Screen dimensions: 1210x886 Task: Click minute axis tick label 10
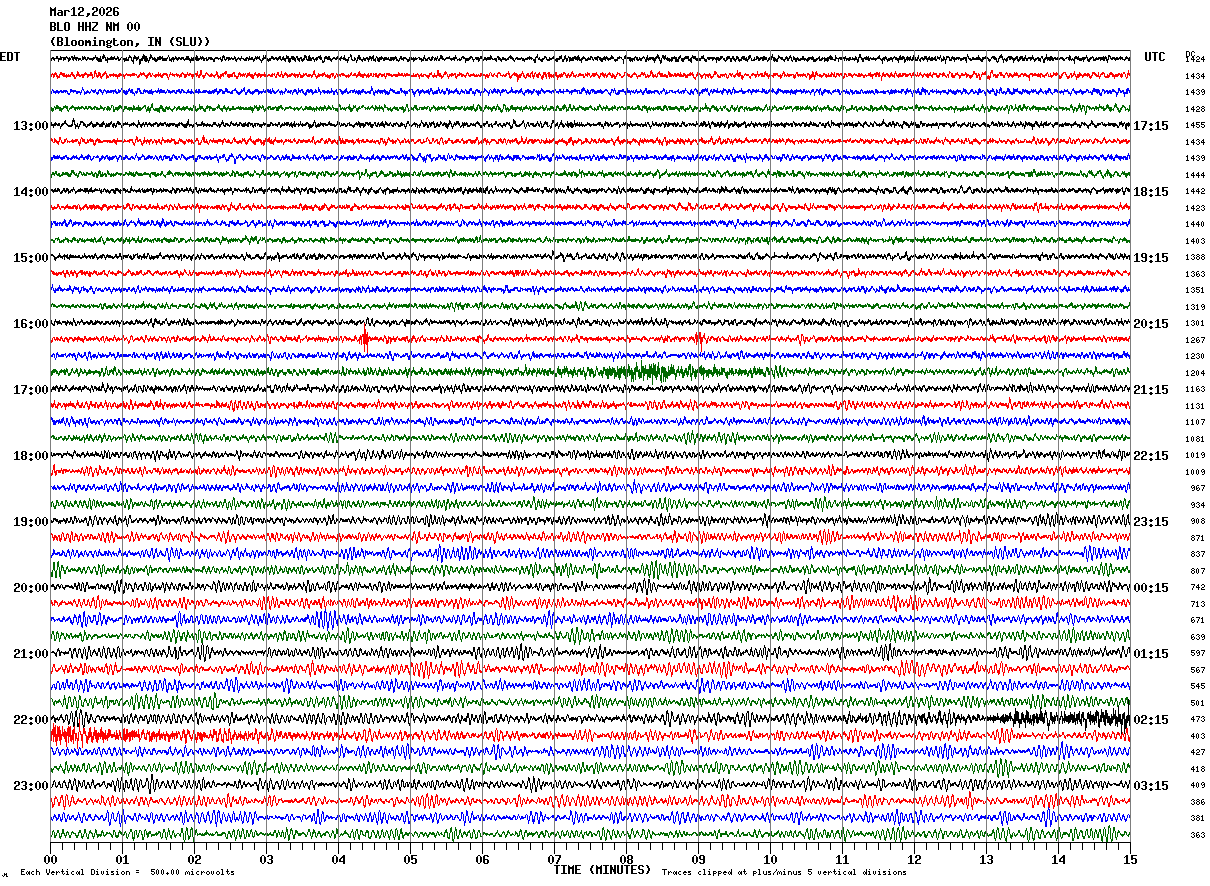coord(770,860)
